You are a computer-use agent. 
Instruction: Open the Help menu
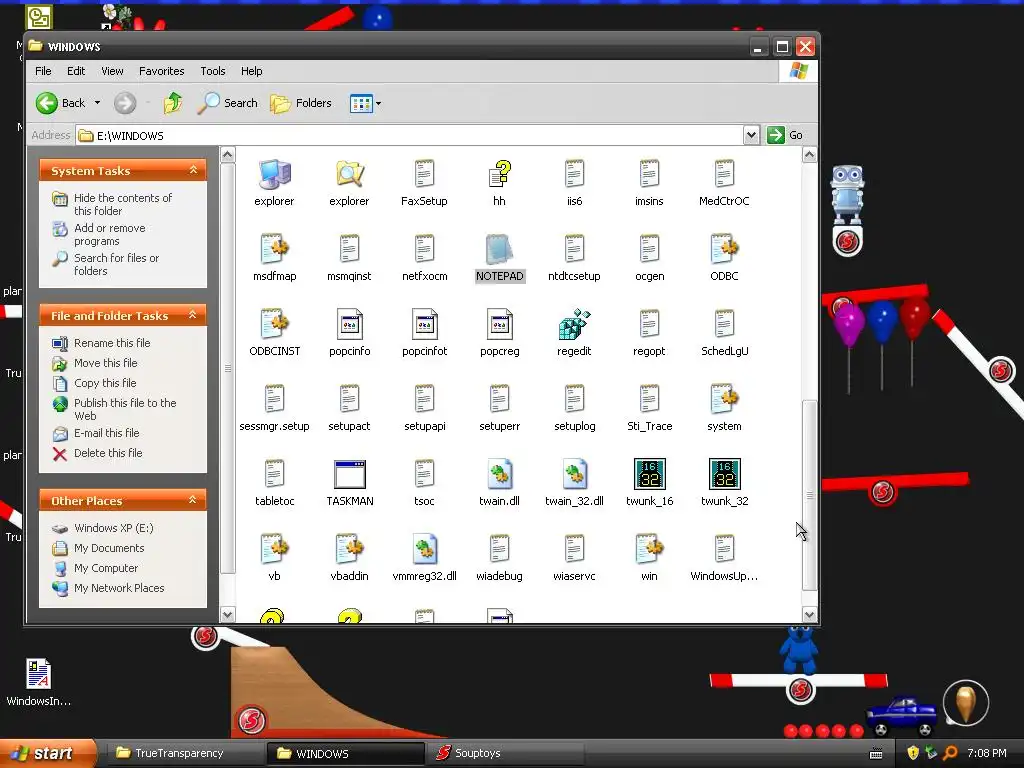tap(251, 71)
